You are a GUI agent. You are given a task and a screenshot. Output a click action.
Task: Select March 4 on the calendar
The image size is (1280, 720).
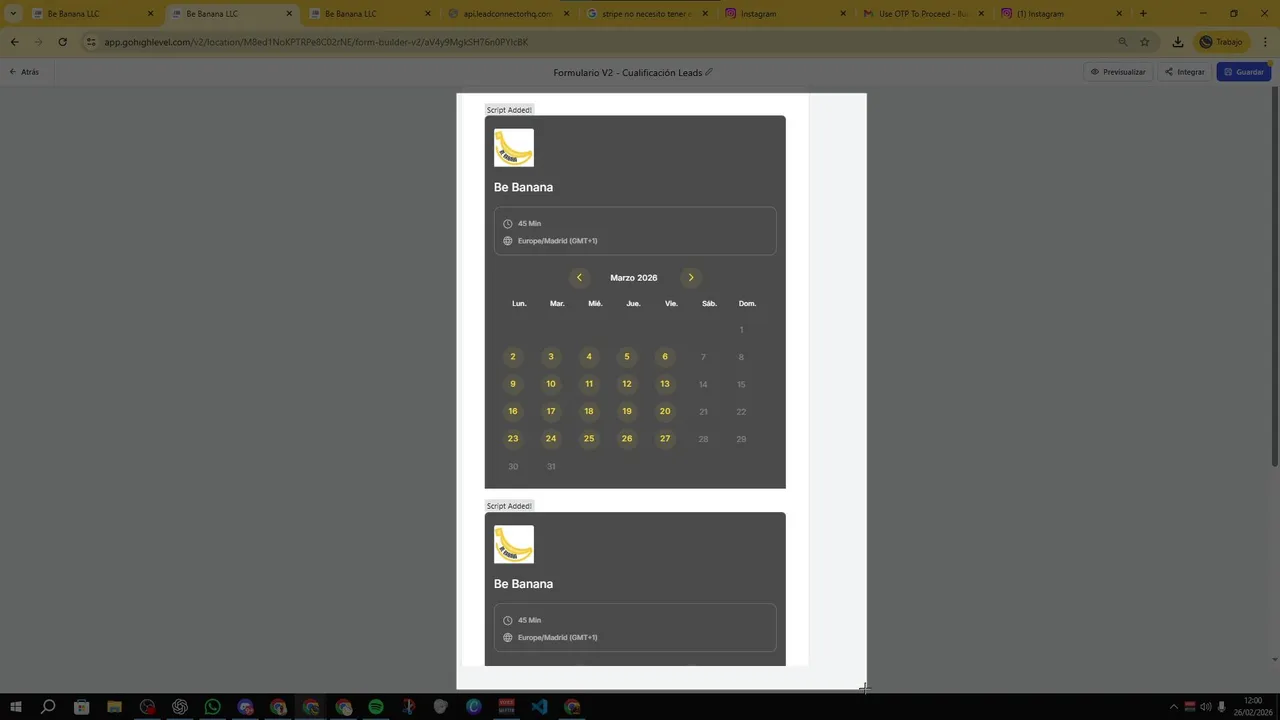589,357
